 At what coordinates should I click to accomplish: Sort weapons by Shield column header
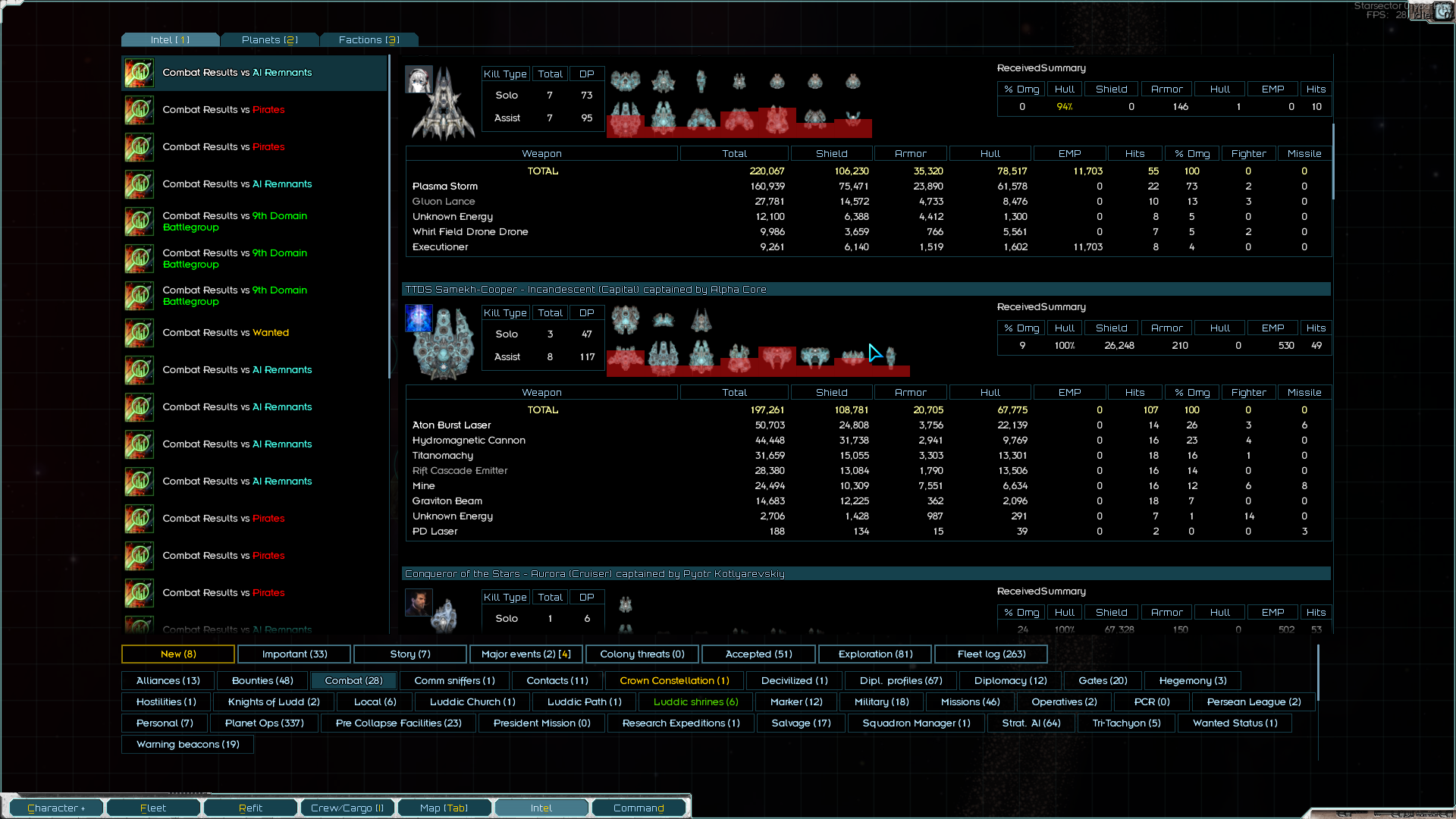point(831,154)
